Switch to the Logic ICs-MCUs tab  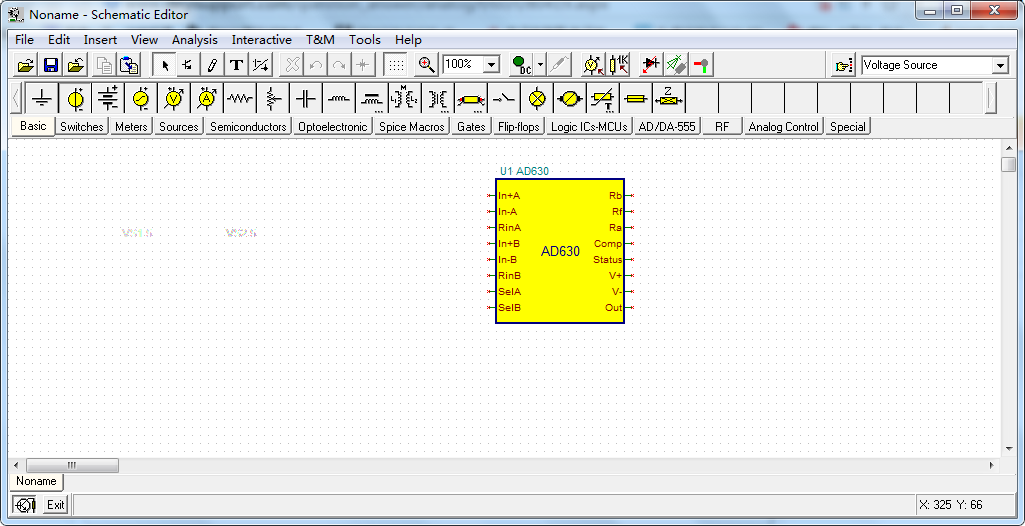click(589, 127)
